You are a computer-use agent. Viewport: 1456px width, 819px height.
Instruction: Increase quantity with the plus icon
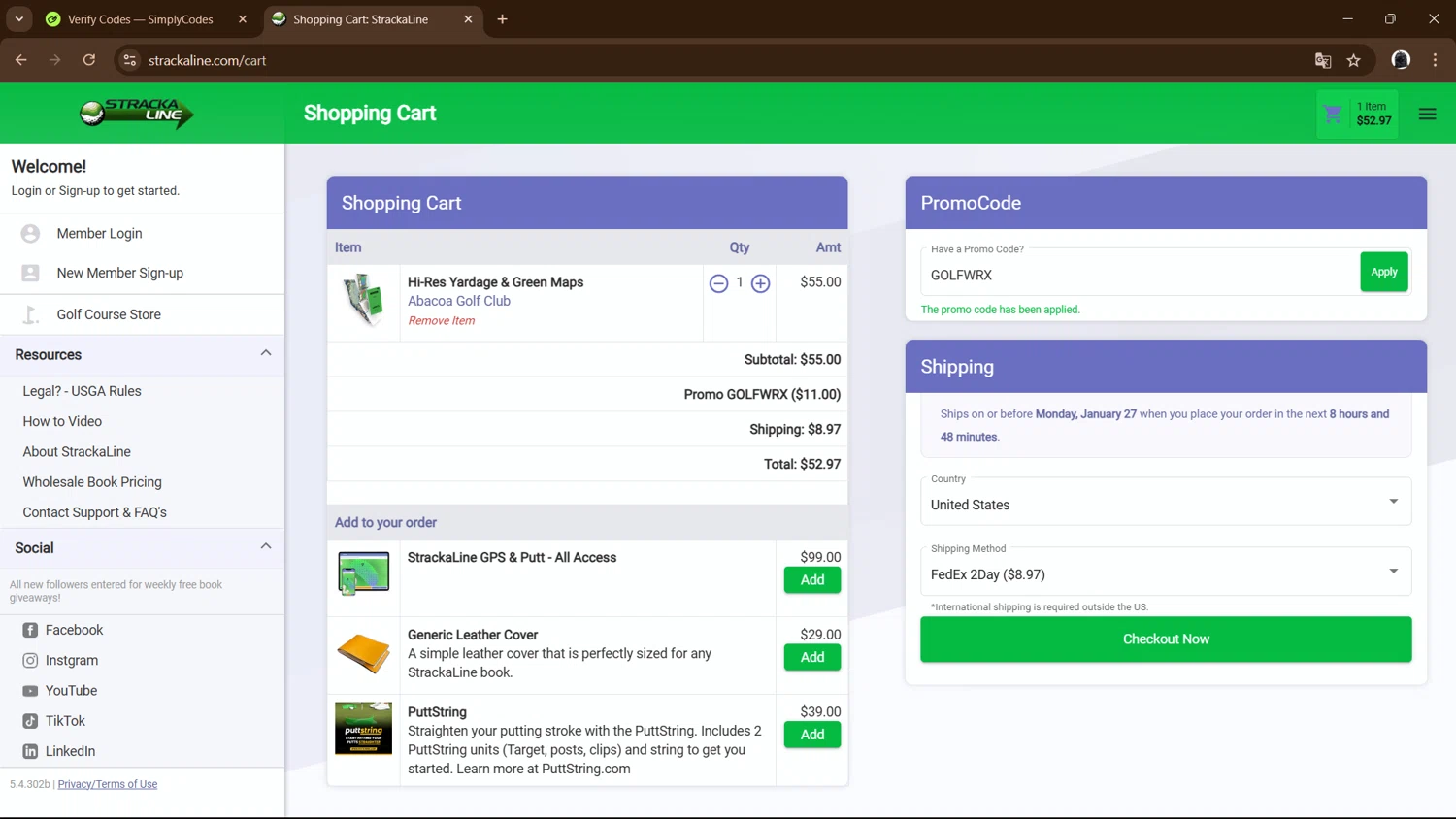[x=760, y=283]
